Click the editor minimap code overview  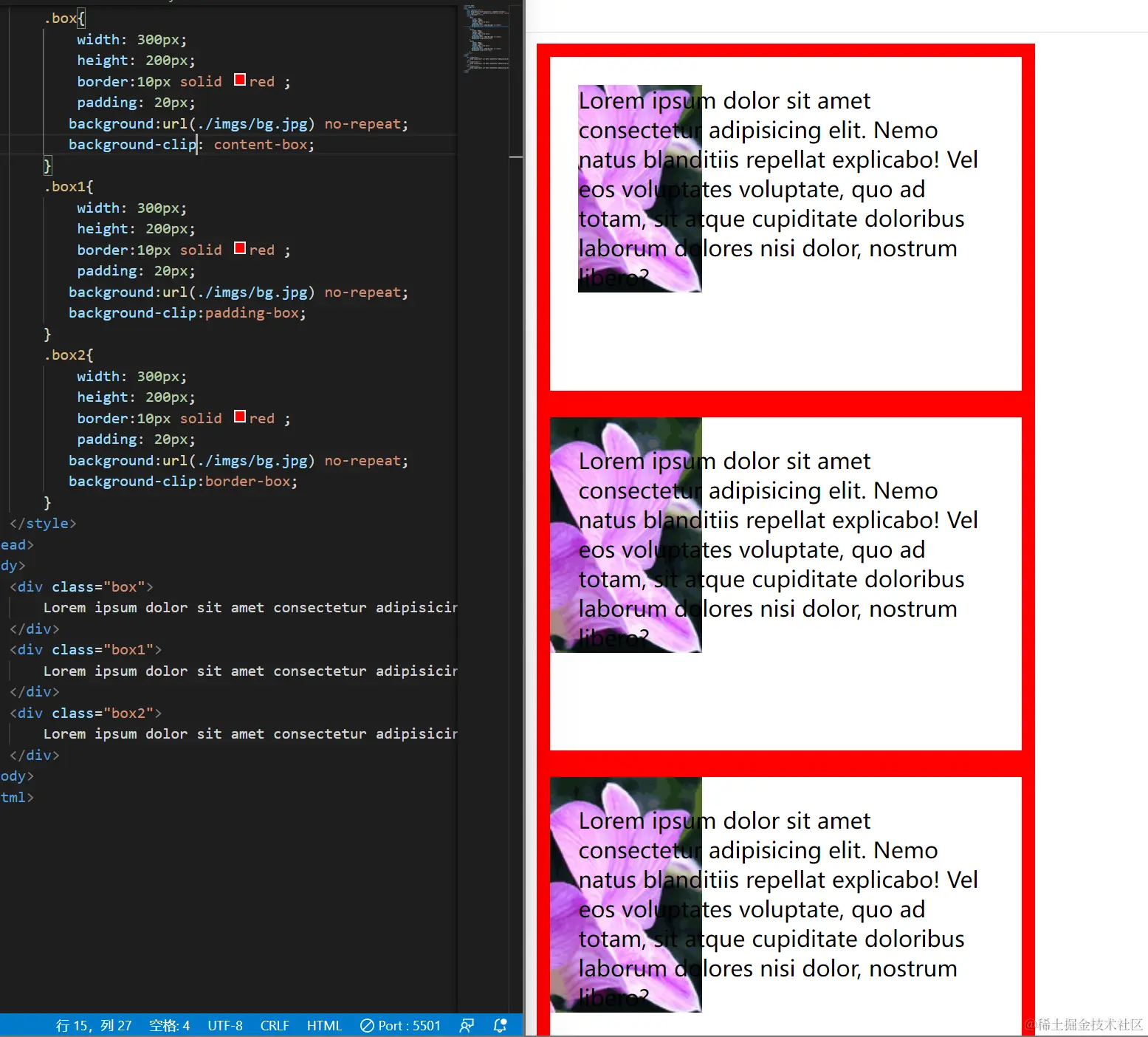[x=485, y=38]
